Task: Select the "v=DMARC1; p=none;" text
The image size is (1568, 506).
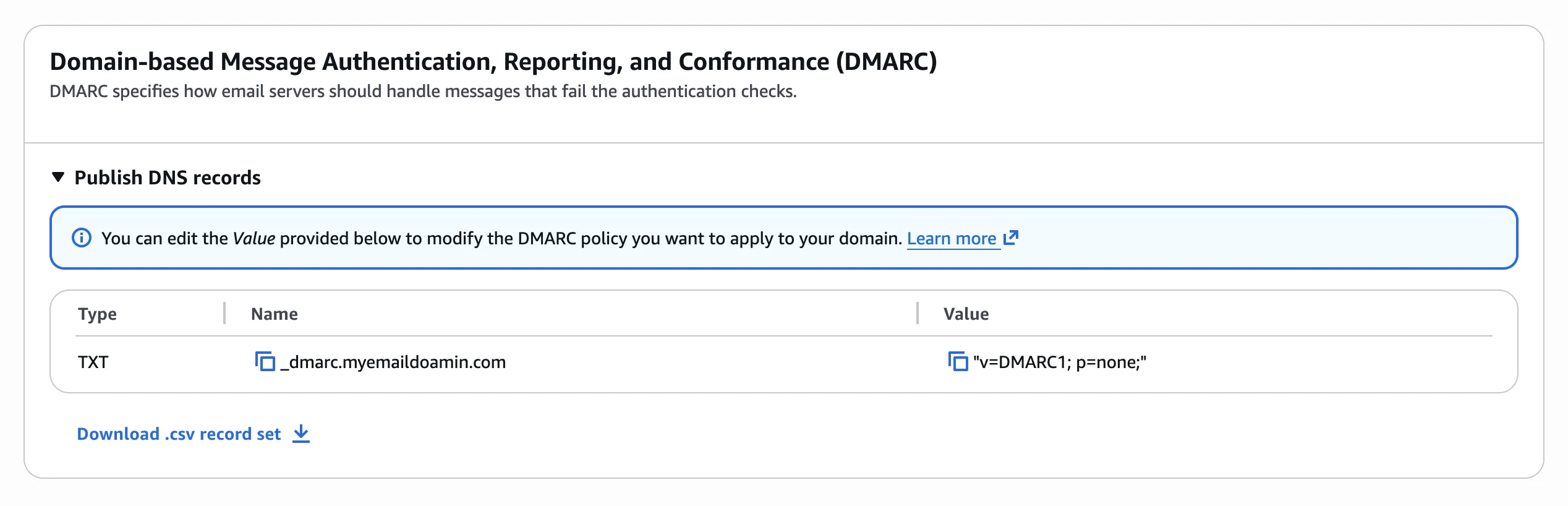Action: [x=1060, y=362]
